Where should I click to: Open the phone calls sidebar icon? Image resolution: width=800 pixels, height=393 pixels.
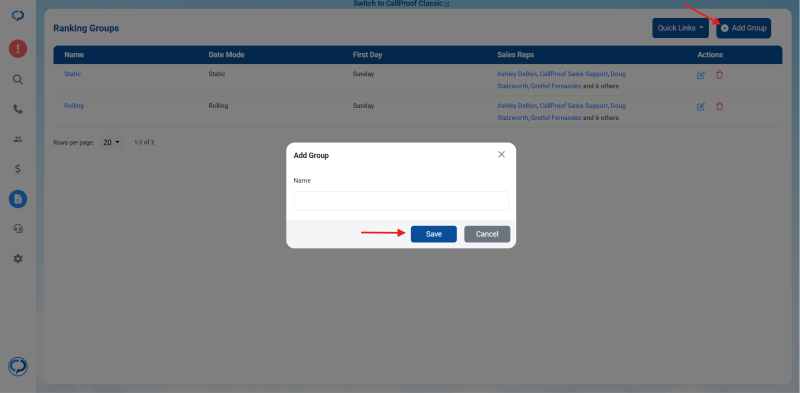click(18, 109)
